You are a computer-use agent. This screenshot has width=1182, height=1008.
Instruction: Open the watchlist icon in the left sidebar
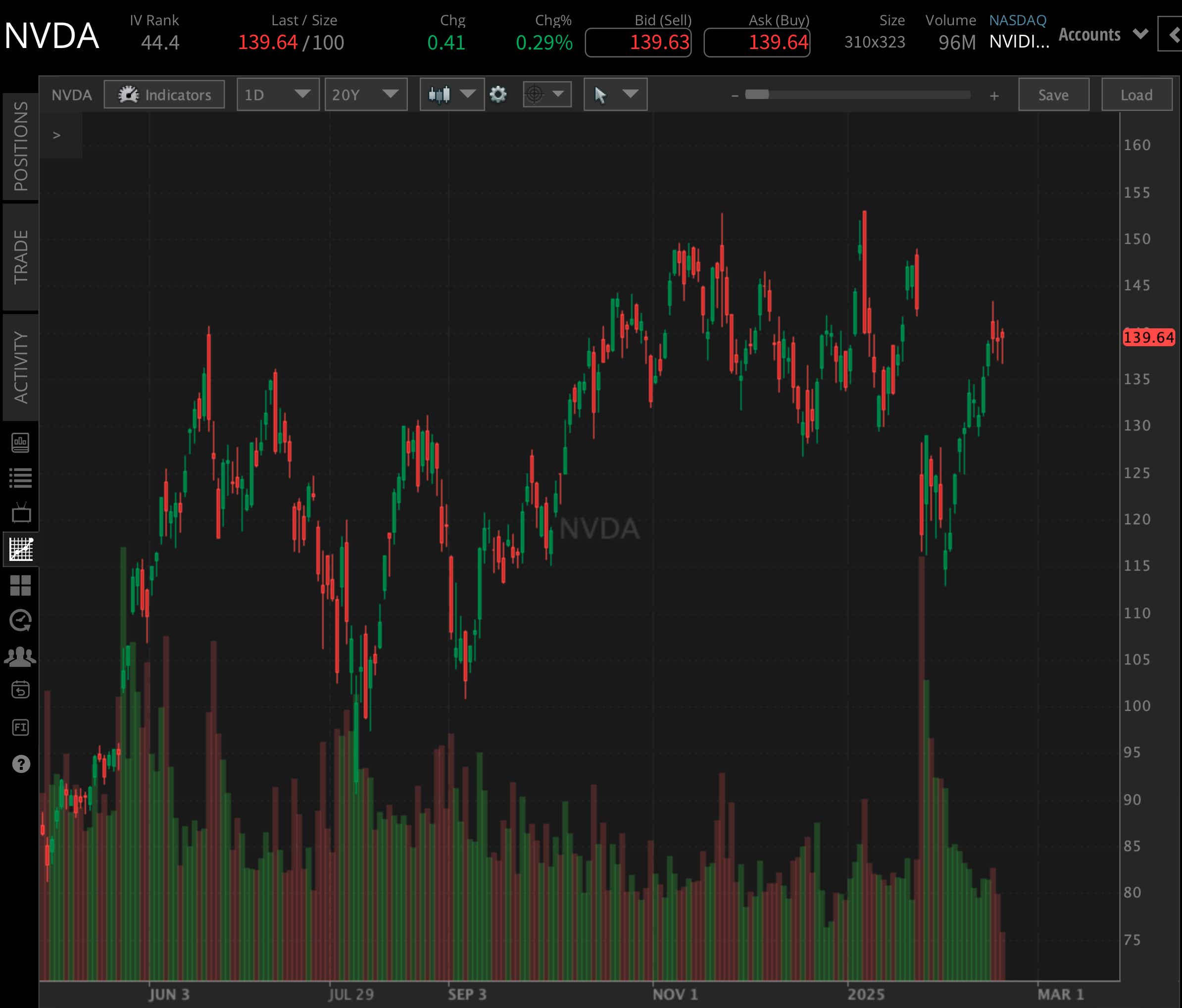tap(21, 478)
